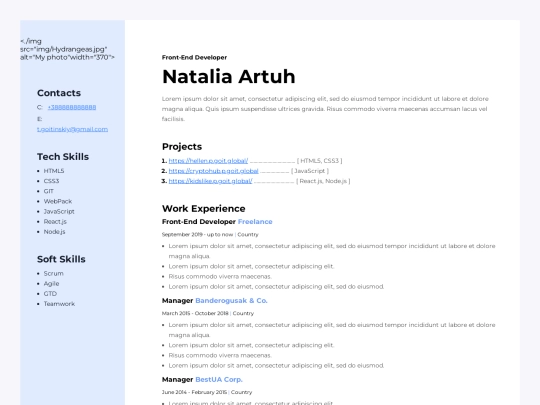540x405 pixels.
Task: Click the React.js skill item
Action: [55, 222]
